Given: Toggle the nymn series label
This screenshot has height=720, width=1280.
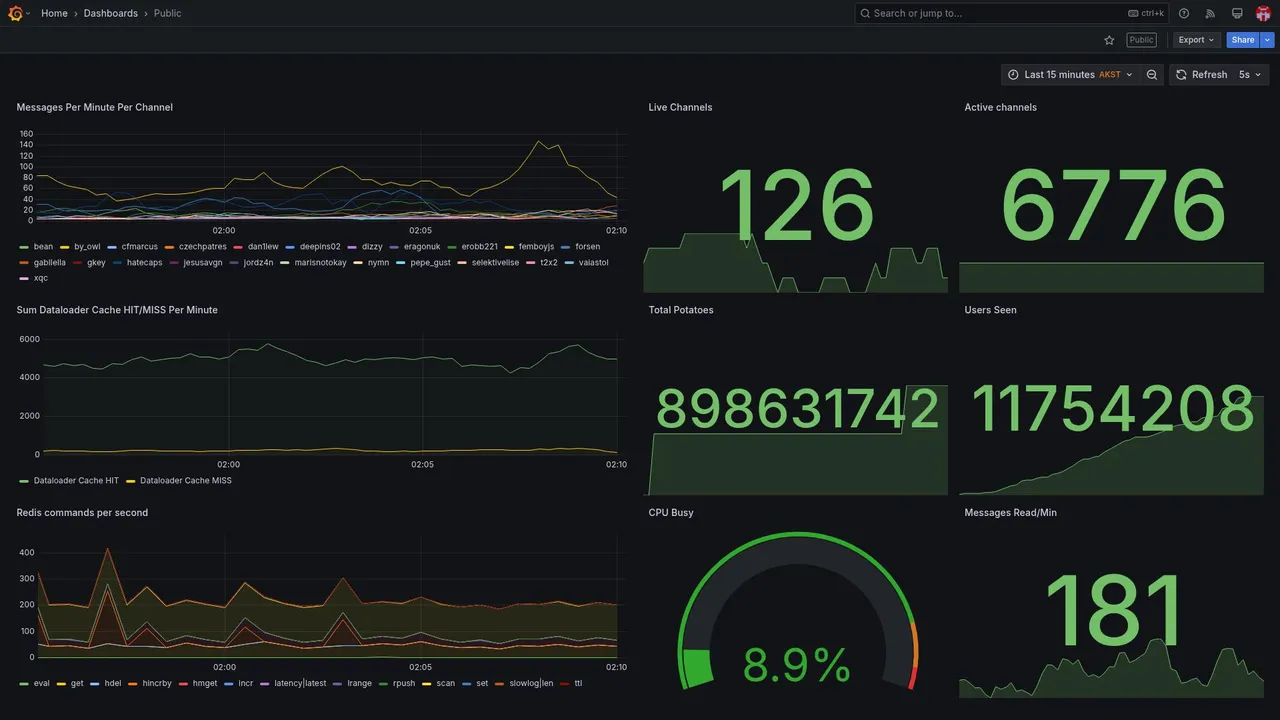Looking at the screenshot, I should click(379, 263).
